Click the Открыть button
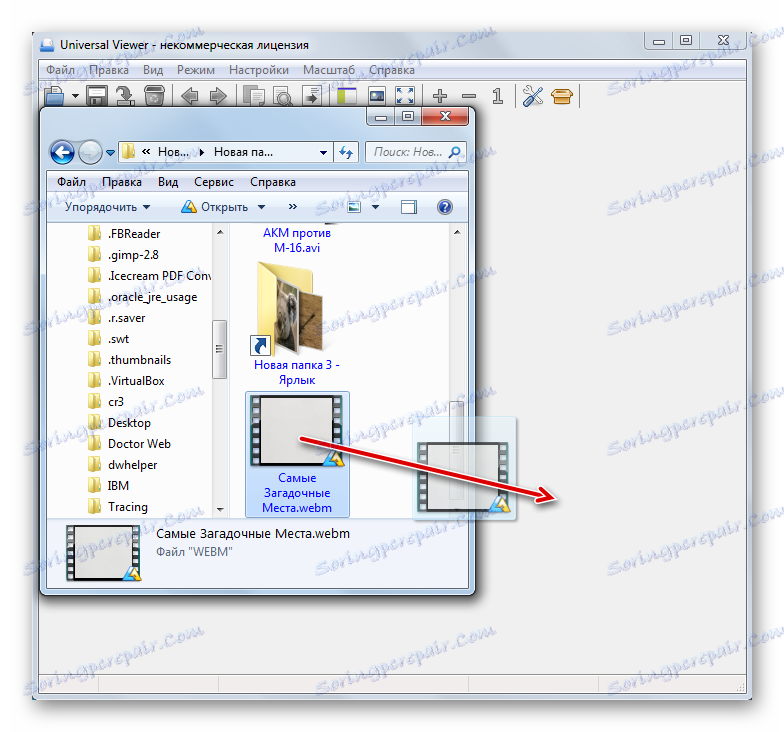 click(214, 207)
